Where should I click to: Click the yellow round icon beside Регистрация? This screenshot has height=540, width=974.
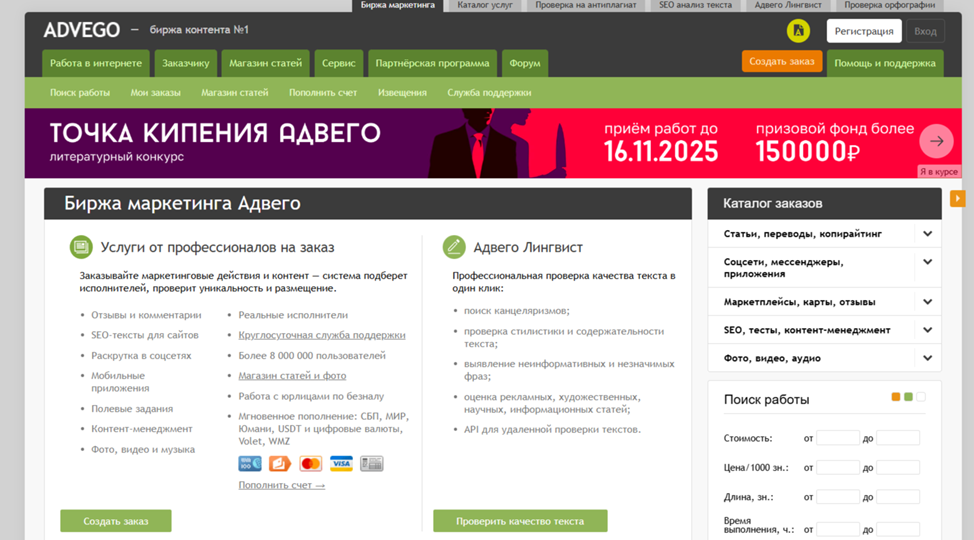[798, 31]
